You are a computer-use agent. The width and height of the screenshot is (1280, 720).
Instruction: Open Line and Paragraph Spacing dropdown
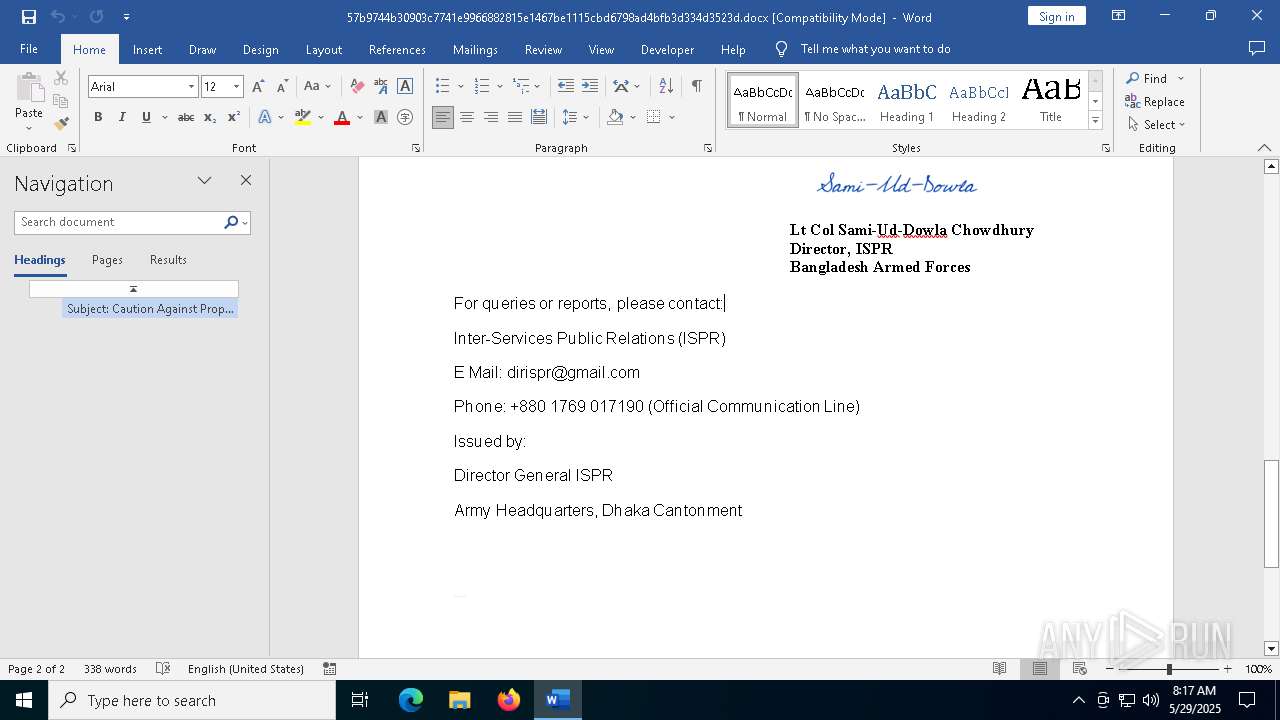[x=576, y=117]
